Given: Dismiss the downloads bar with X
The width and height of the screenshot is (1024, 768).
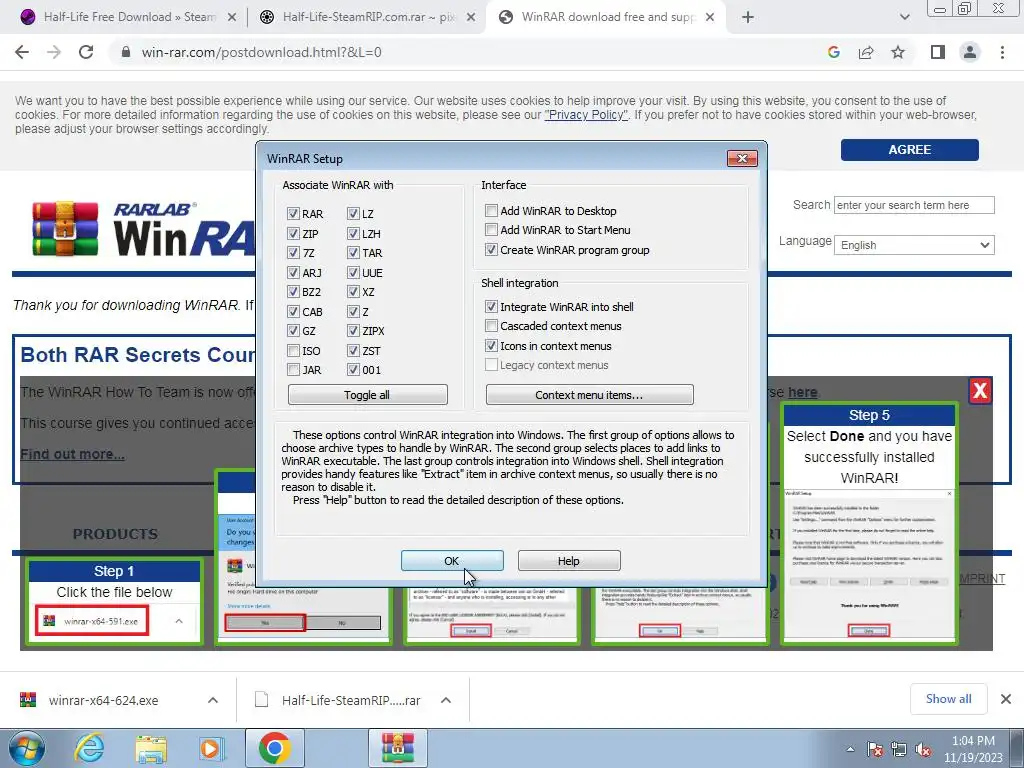Looking at the screenshot, I should (x=1006, y=699).
